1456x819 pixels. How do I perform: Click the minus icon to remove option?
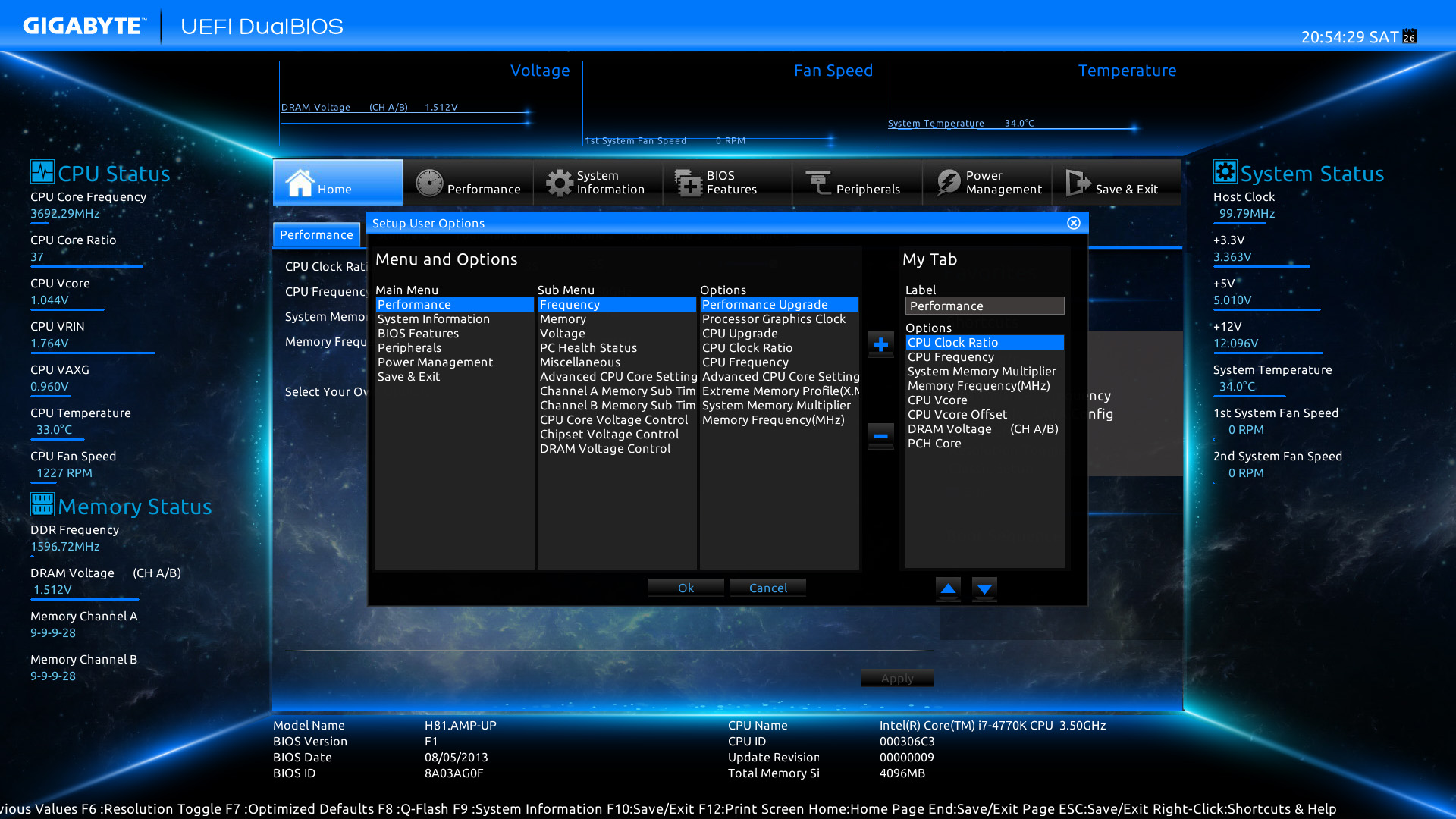tap(880, 435)
